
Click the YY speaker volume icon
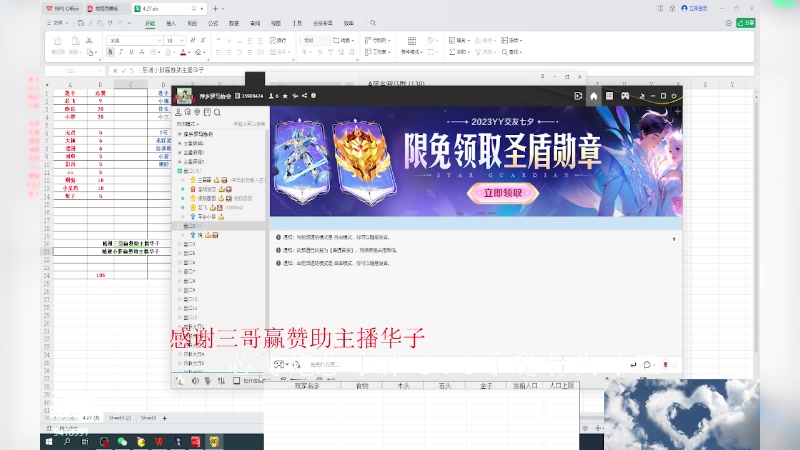point(195,381)
